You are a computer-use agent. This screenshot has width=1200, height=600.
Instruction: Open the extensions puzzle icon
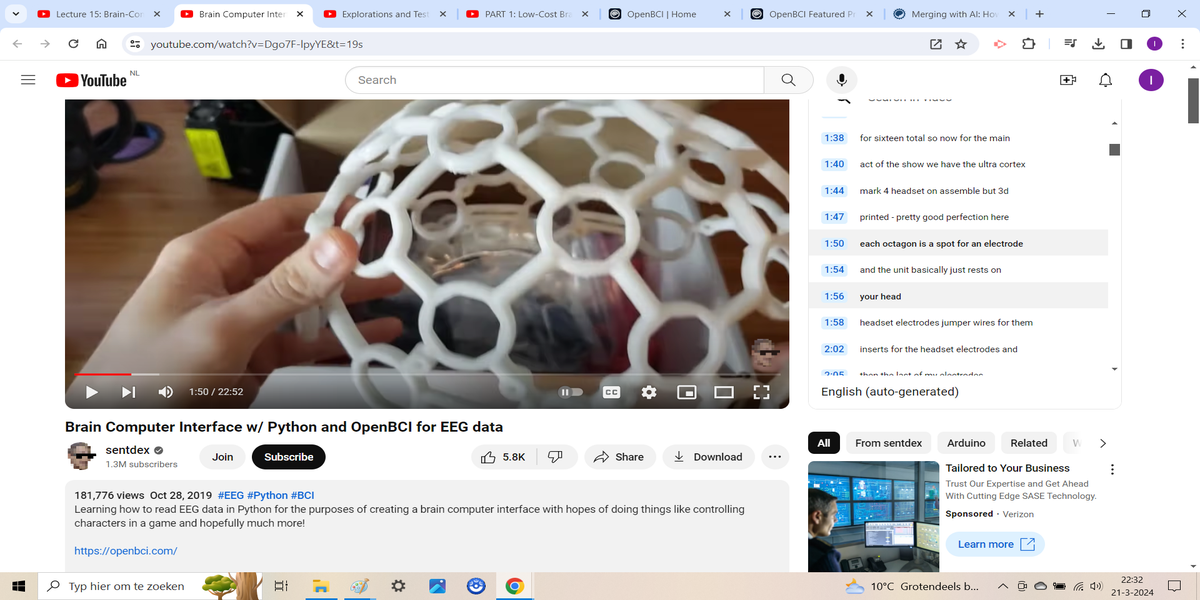[x=1029, y=44]
